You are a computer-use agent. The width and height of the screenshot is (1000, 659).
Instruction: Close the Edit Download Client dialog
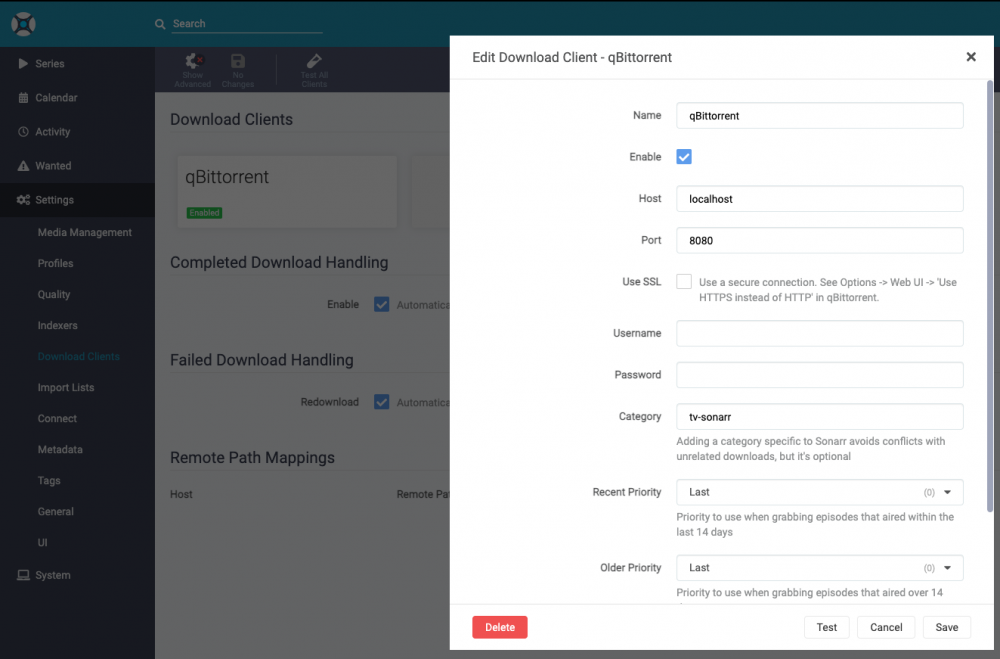click(971, 57)
